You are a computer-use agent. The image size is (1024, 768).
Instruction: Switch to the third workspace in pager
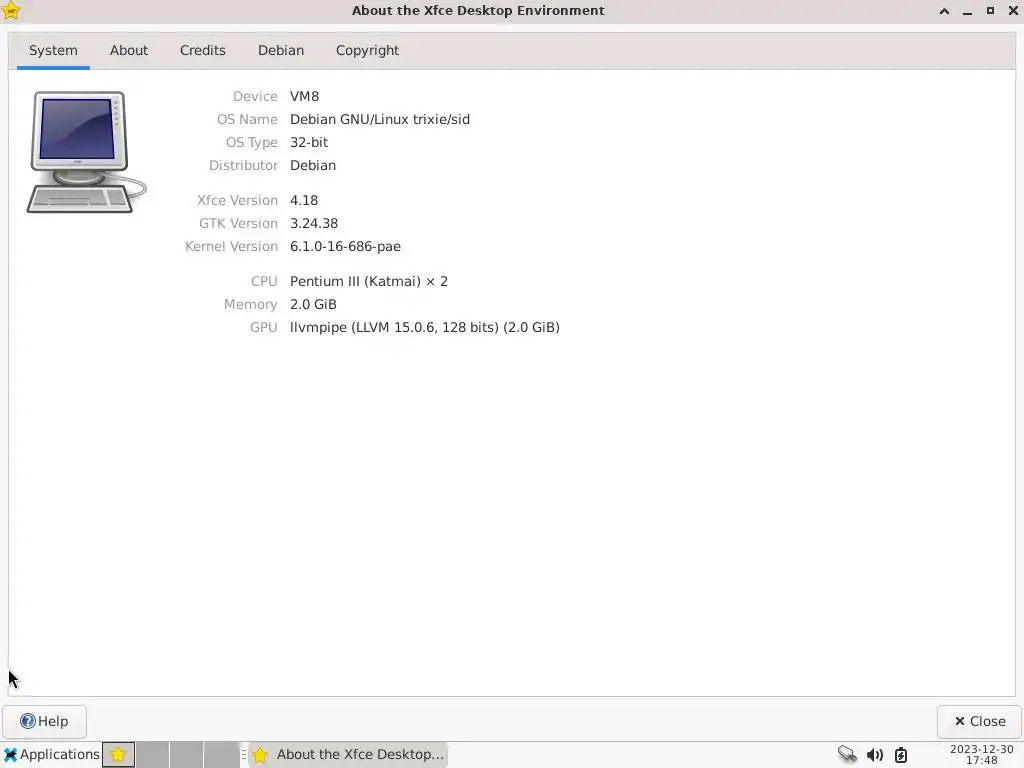(186, 754)
